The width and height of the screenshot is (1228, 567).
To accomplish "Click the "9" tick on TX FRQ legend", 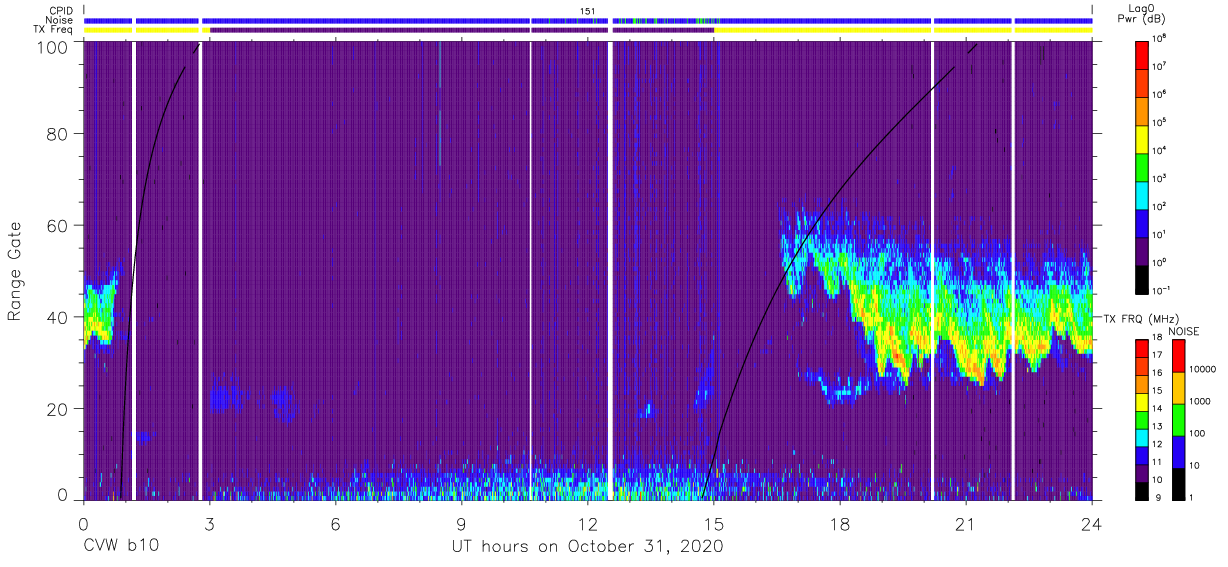I will [1160, 498].
